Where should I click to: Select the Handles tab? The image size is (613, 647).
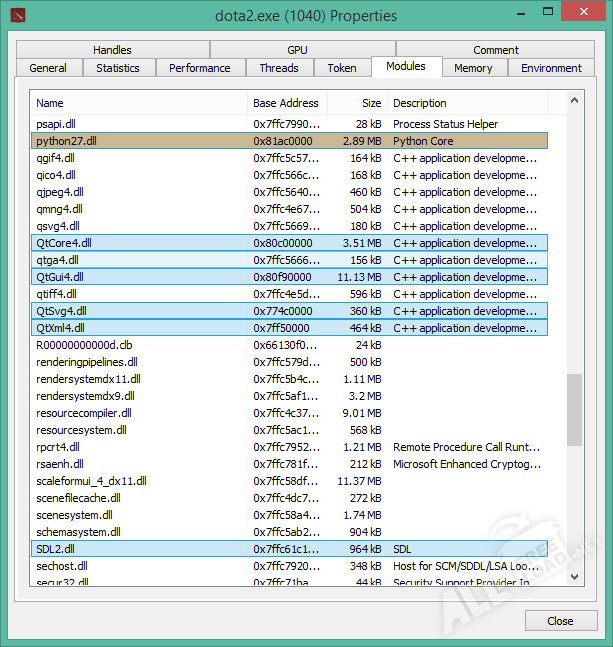[112, 50]
